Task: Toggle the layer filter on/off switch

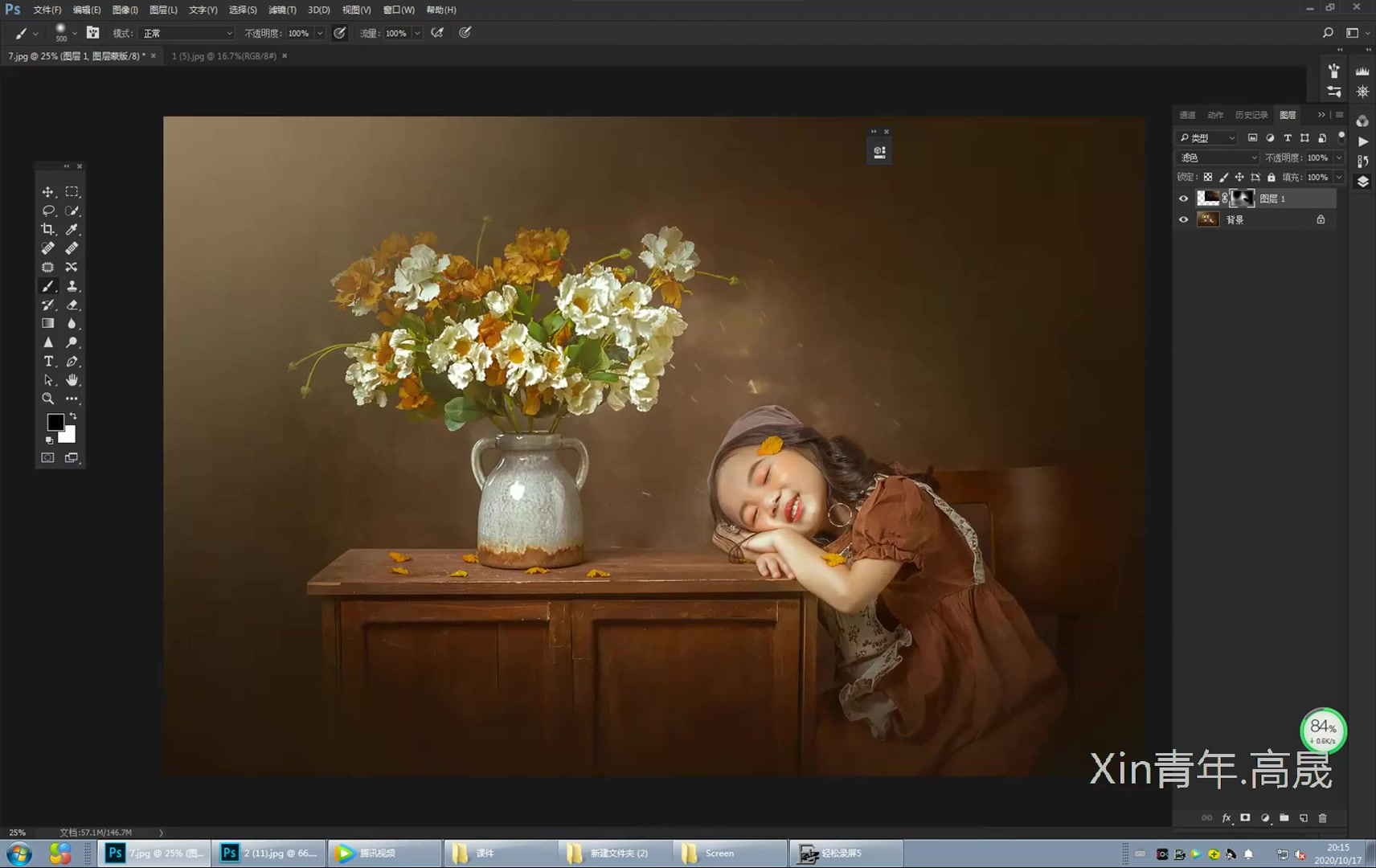Action: 1341,137
